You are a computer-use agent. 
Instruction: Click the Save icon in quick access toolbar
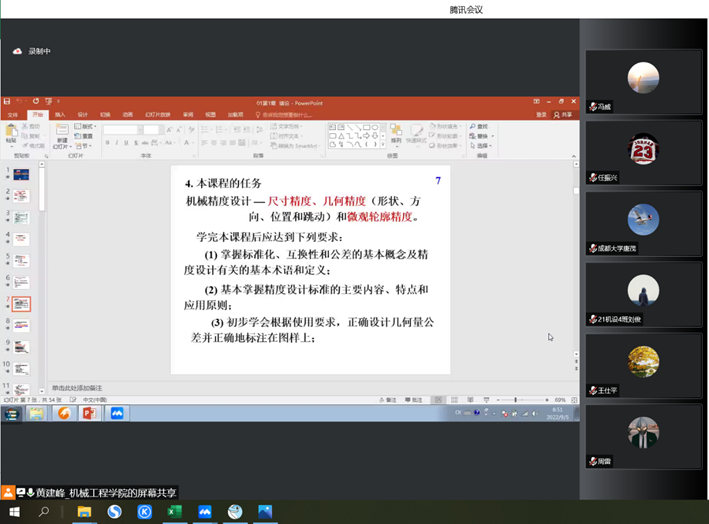pyautogui.click(x=8, y=101)
